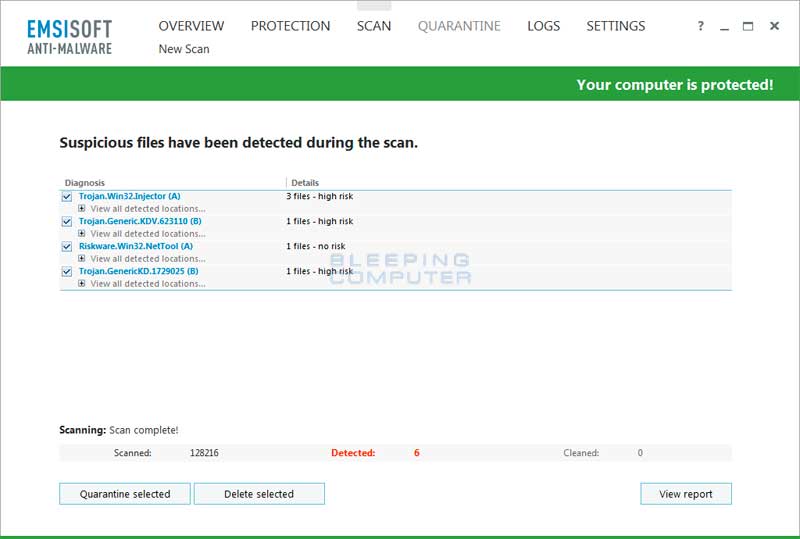Expand detected locations under Riskware.Win32.NetTool
This screenshot has height=539, width=800.
coord(82,258)
